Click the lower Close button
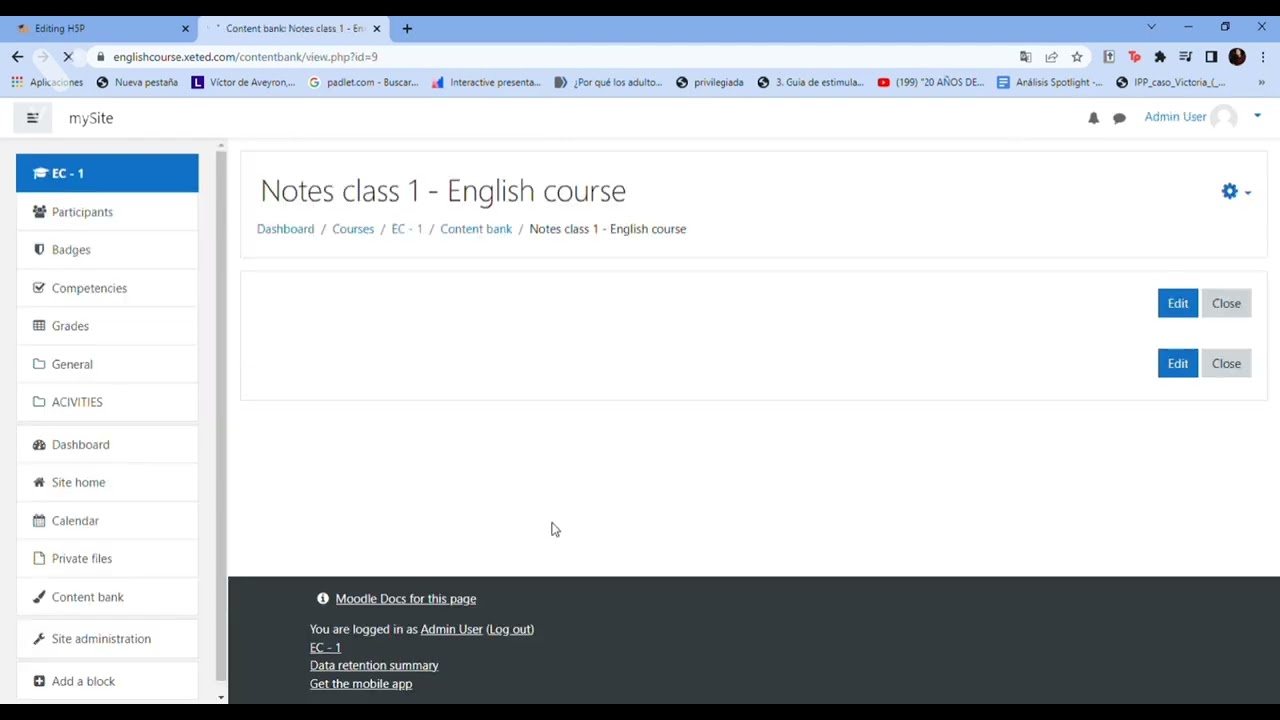 click(1226, 363)
